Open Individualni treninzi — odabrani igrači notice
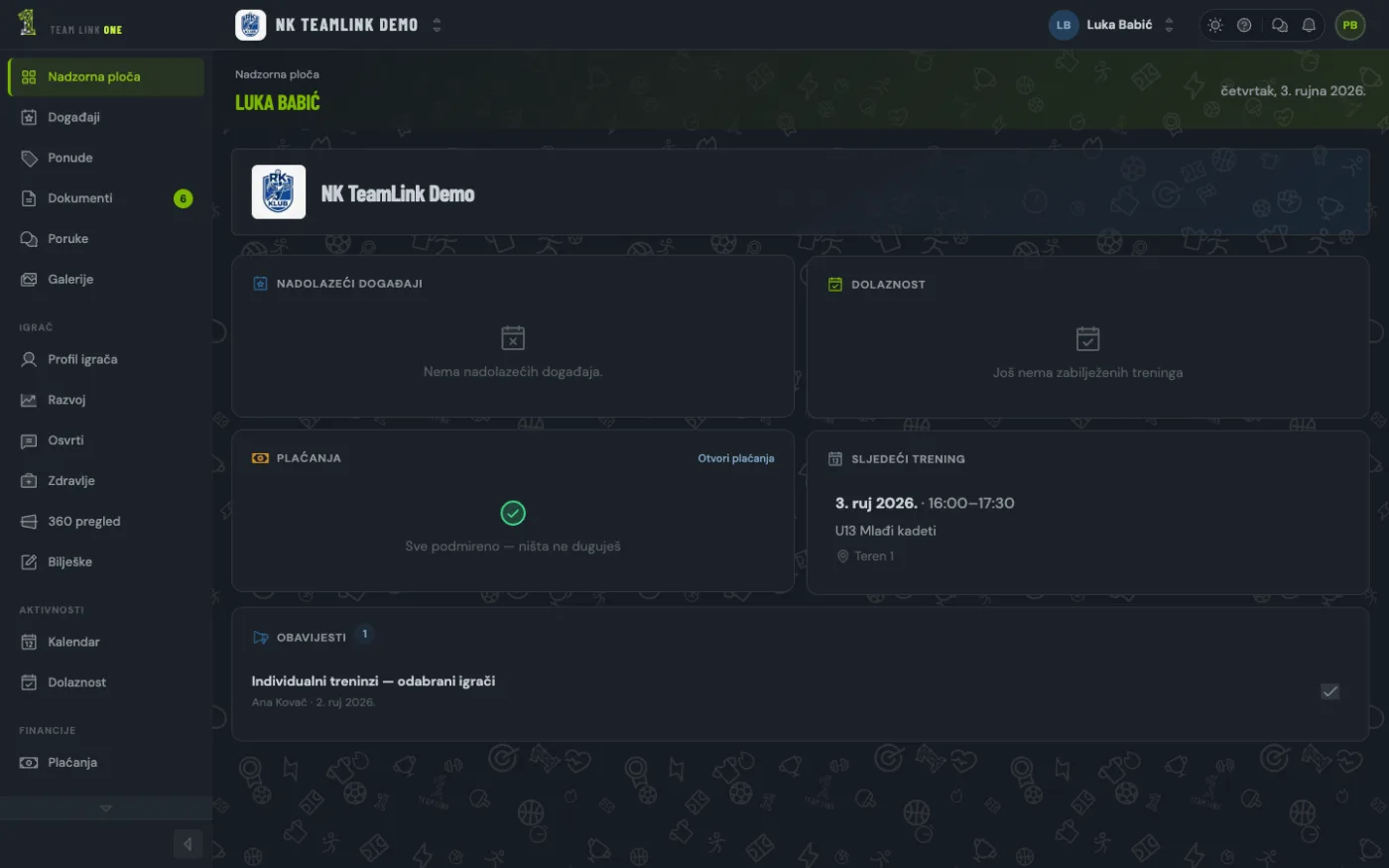Viewport: 1389px width, 868px height. click(373, 682)
